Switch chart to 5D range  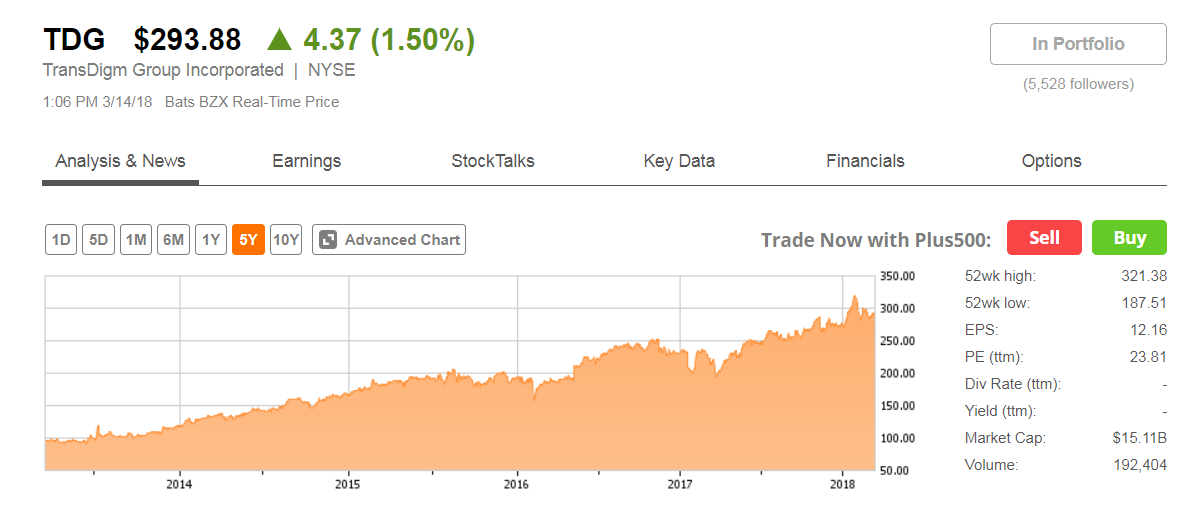coord(98,240)
